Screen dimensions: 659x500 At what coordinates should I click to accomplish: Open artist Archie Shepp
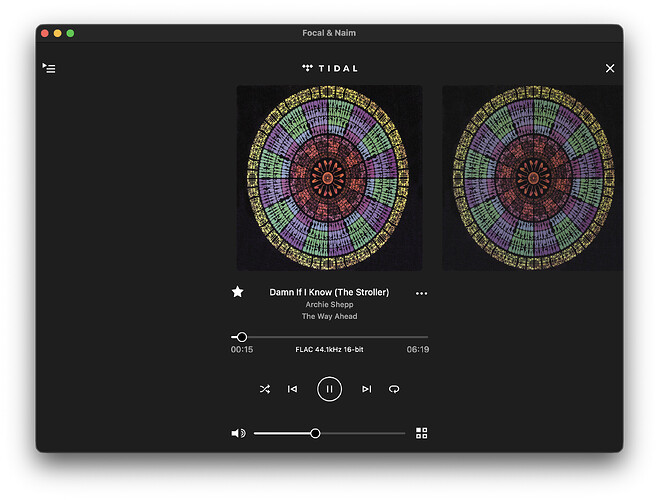pyautogui.click(x=330, y=304)
